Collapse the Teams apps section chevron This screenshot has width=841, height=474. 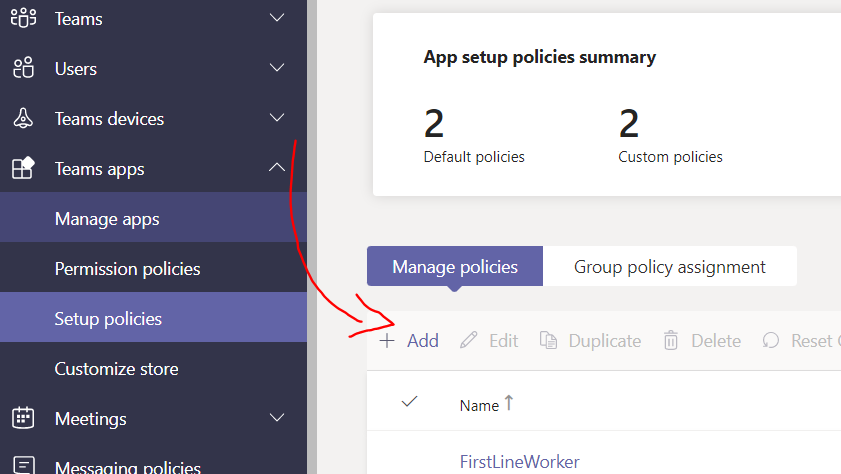click(277, 167)
